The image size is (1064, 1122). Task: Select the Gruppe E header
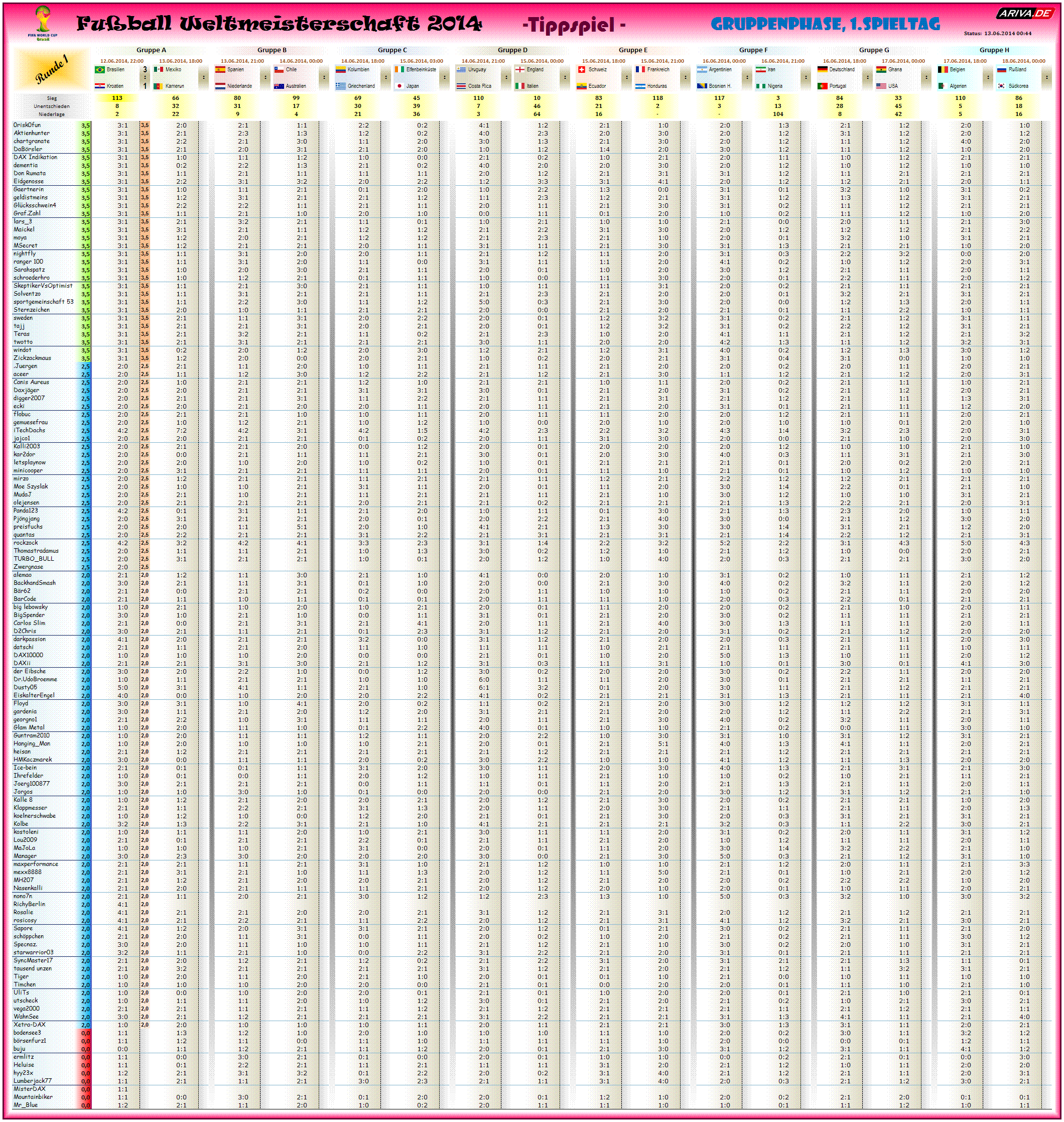(633, 51)
